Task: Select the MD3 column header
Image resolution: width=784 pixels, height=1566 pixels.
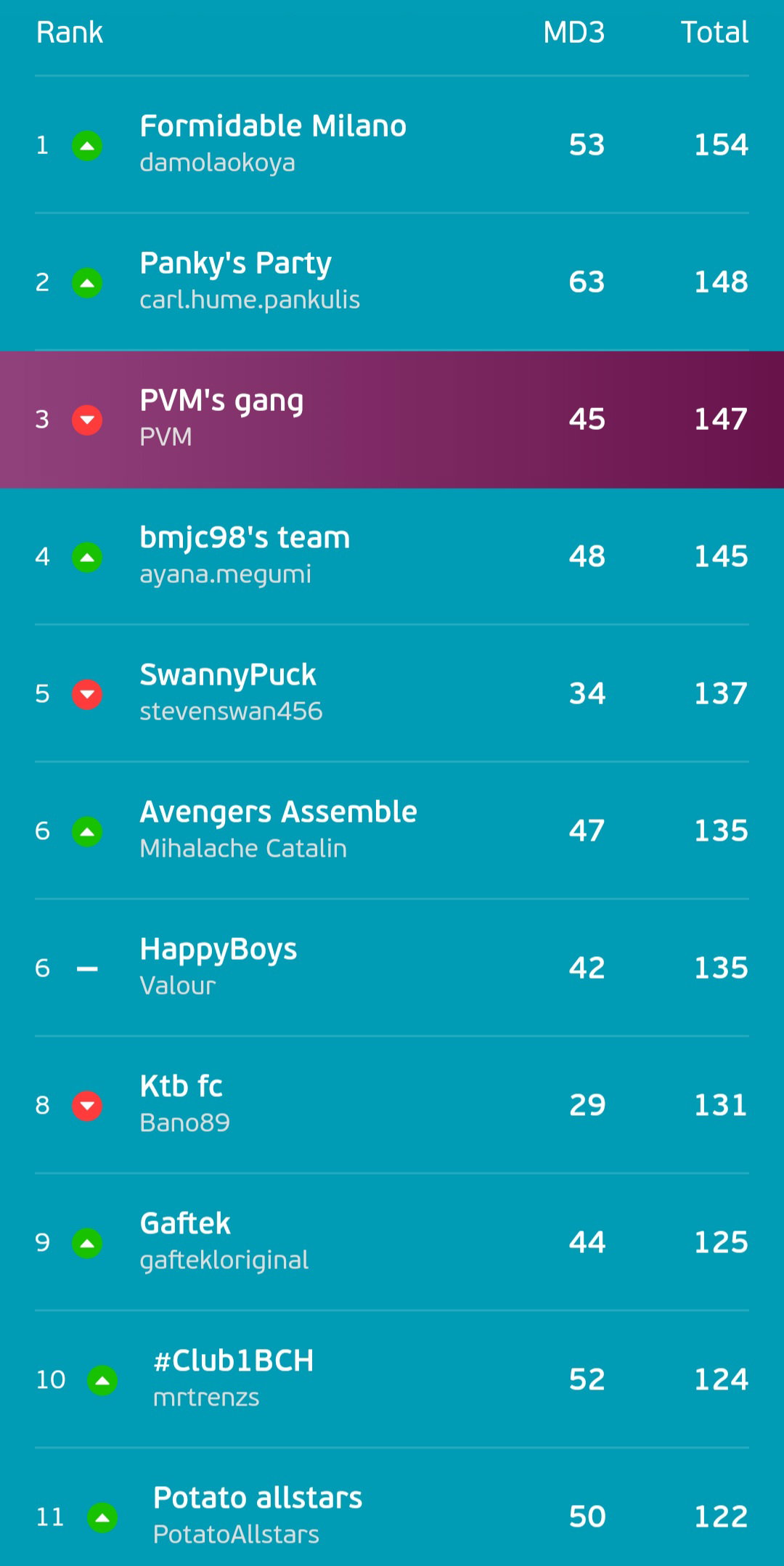Action: [x=573, y=33]
